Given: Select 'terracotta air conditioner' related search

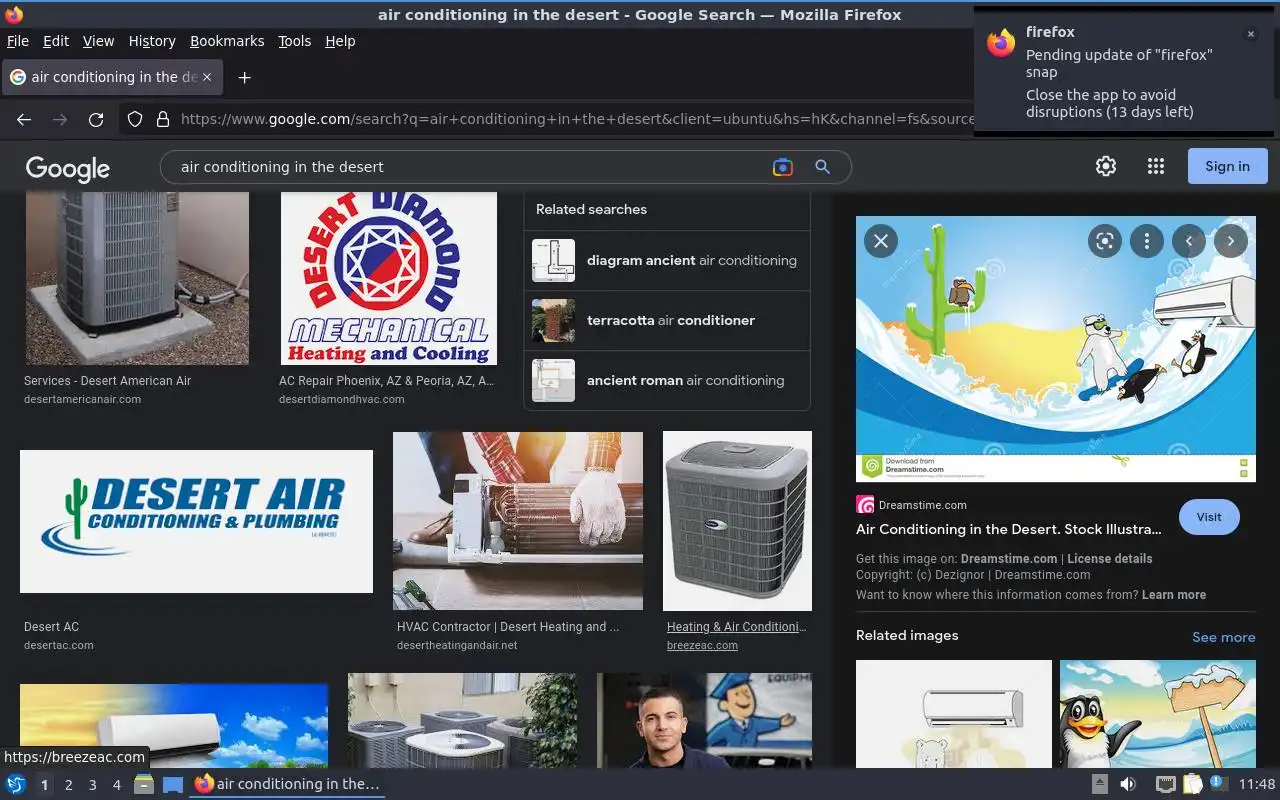Looking at the screenshot, I should (x=667, y=321).
